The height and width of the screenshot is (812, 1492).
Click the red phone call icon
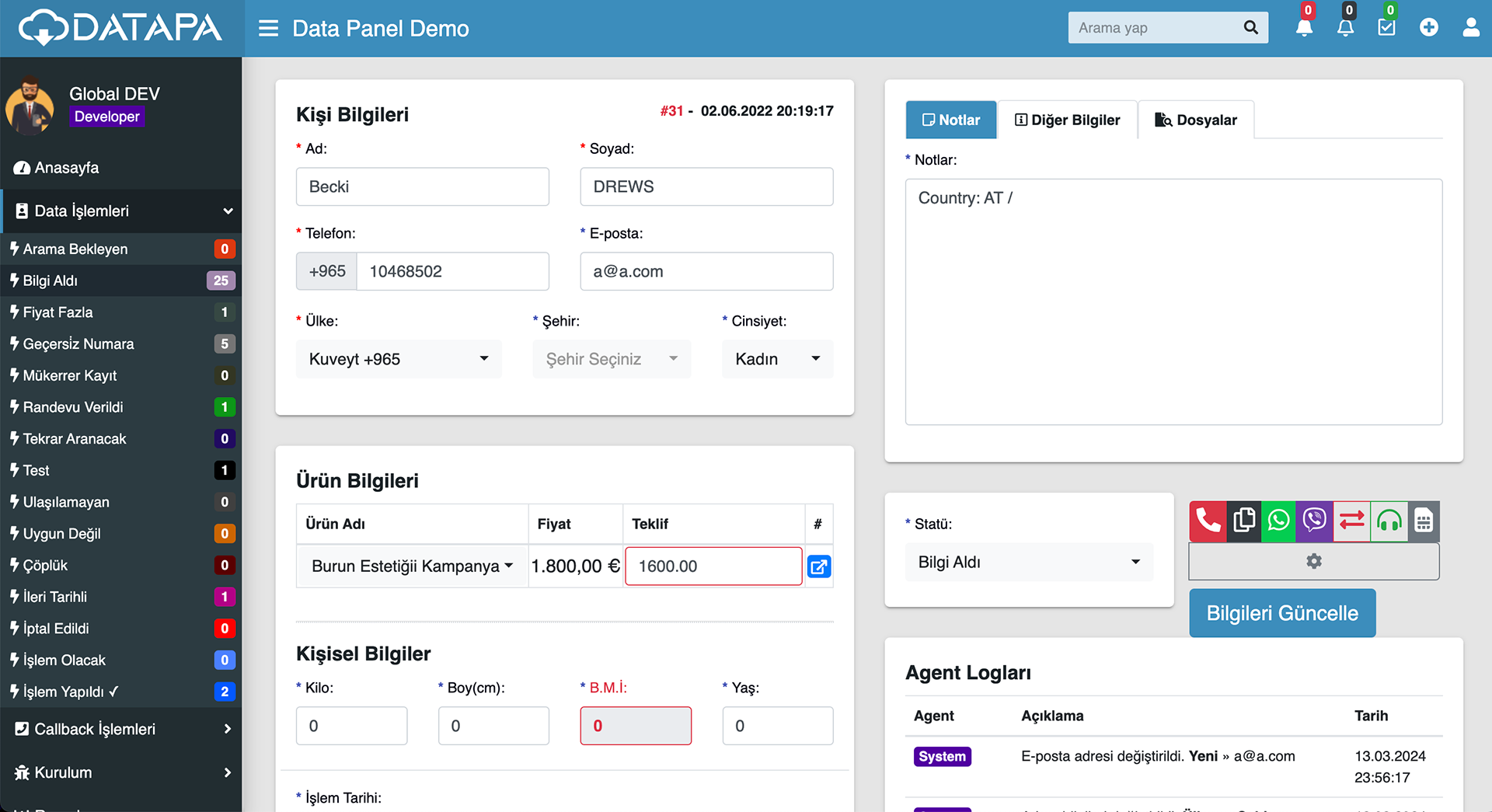coord(1208,521)
